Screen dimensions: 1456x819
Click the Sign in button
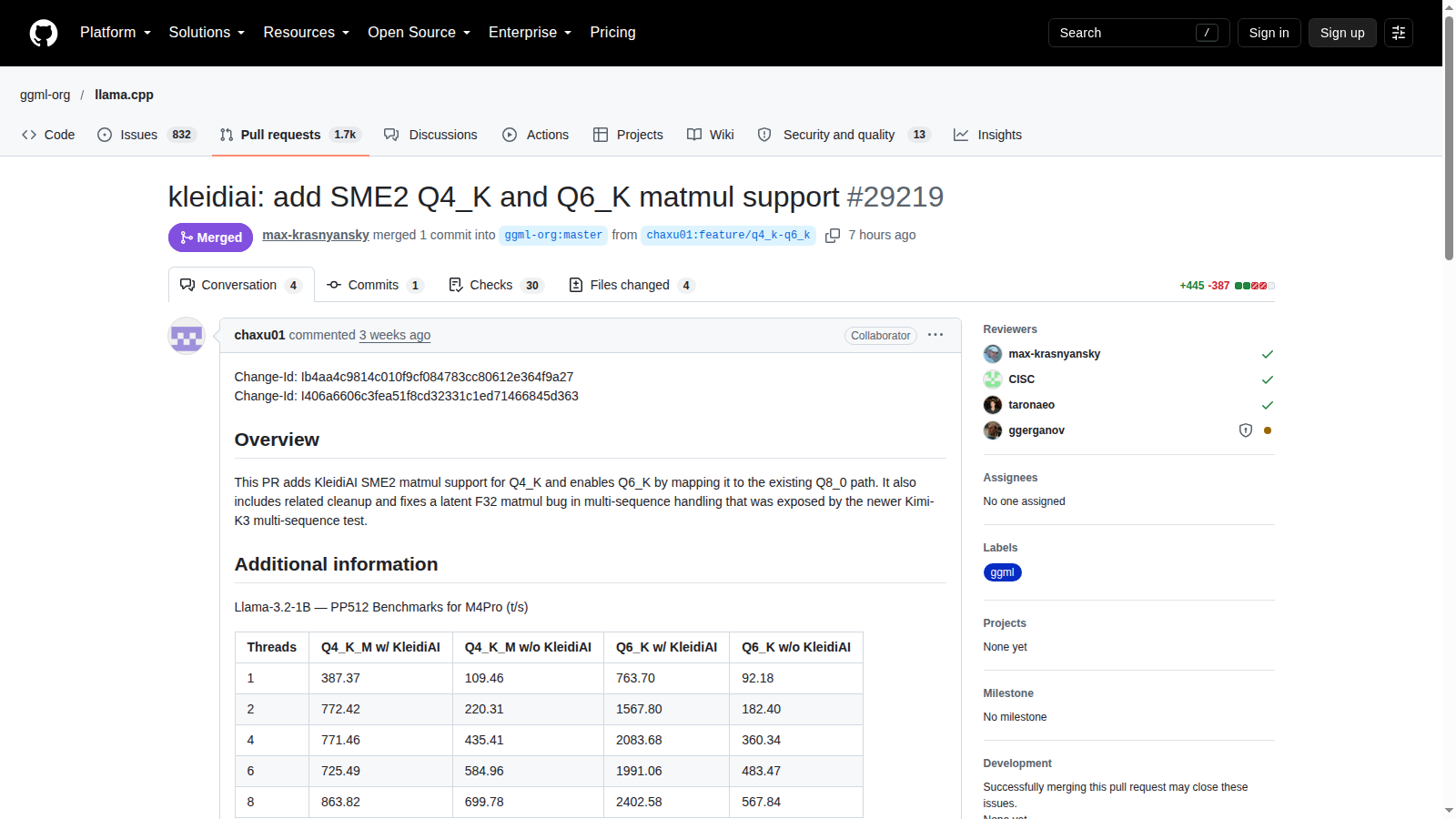pos(1269,33)
